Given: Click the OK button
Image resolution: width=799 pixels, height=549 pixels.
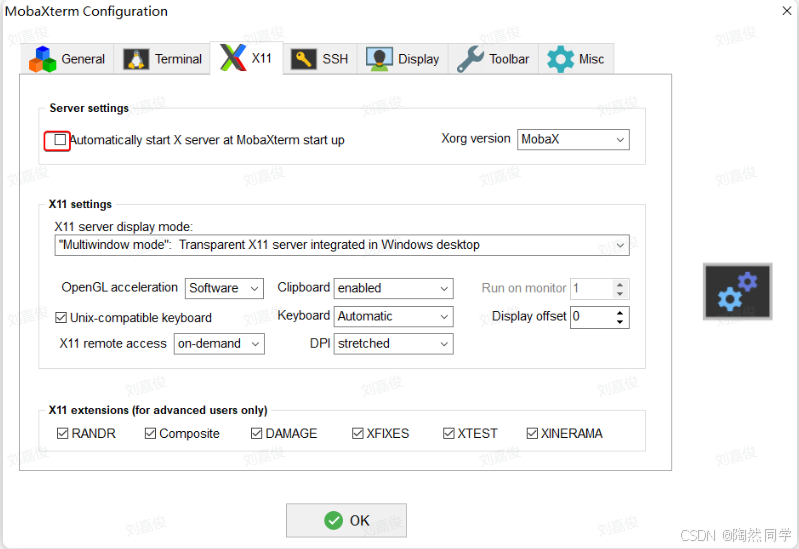Looking at the screenshot, I should click(x=347, y=520).
